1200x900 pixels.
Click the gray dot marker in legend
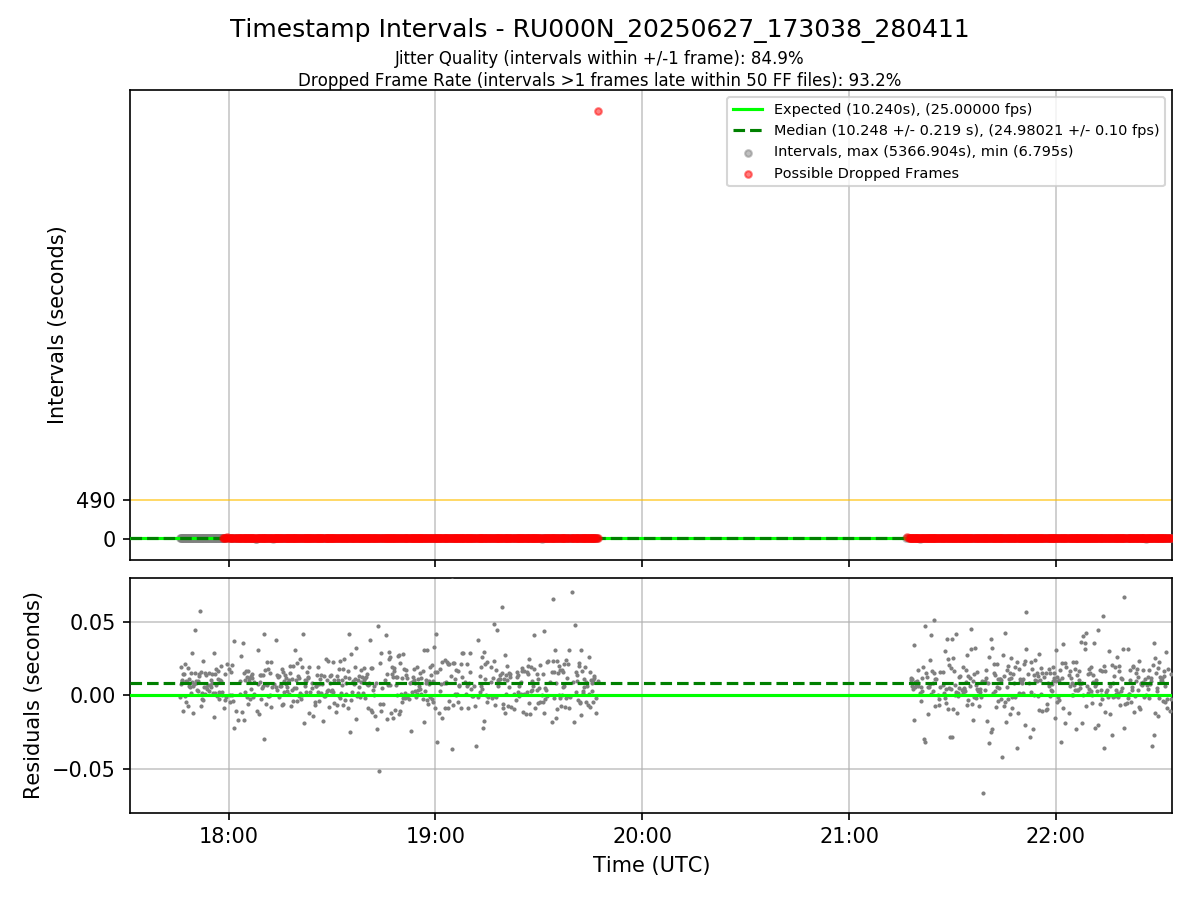pyautogui.click(x=749, y=153)
